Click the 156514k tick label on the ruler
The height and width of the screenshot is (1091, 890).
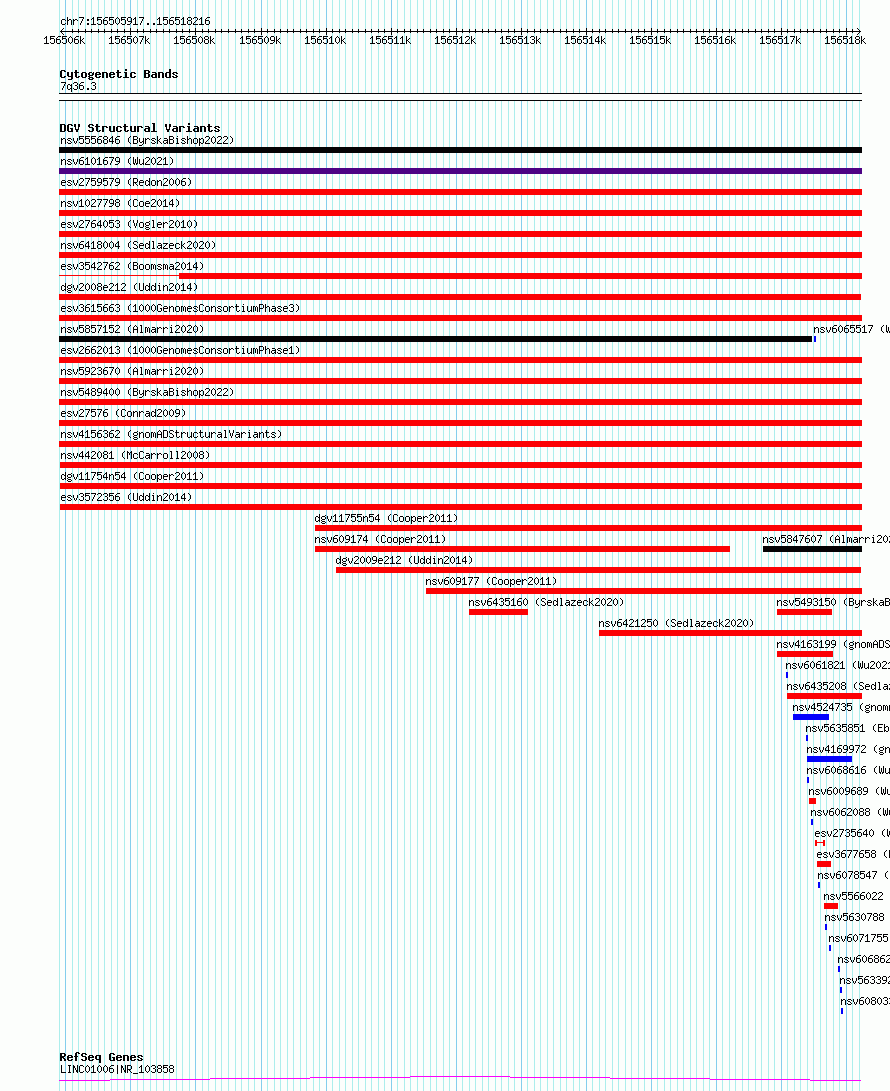point(585,40)
